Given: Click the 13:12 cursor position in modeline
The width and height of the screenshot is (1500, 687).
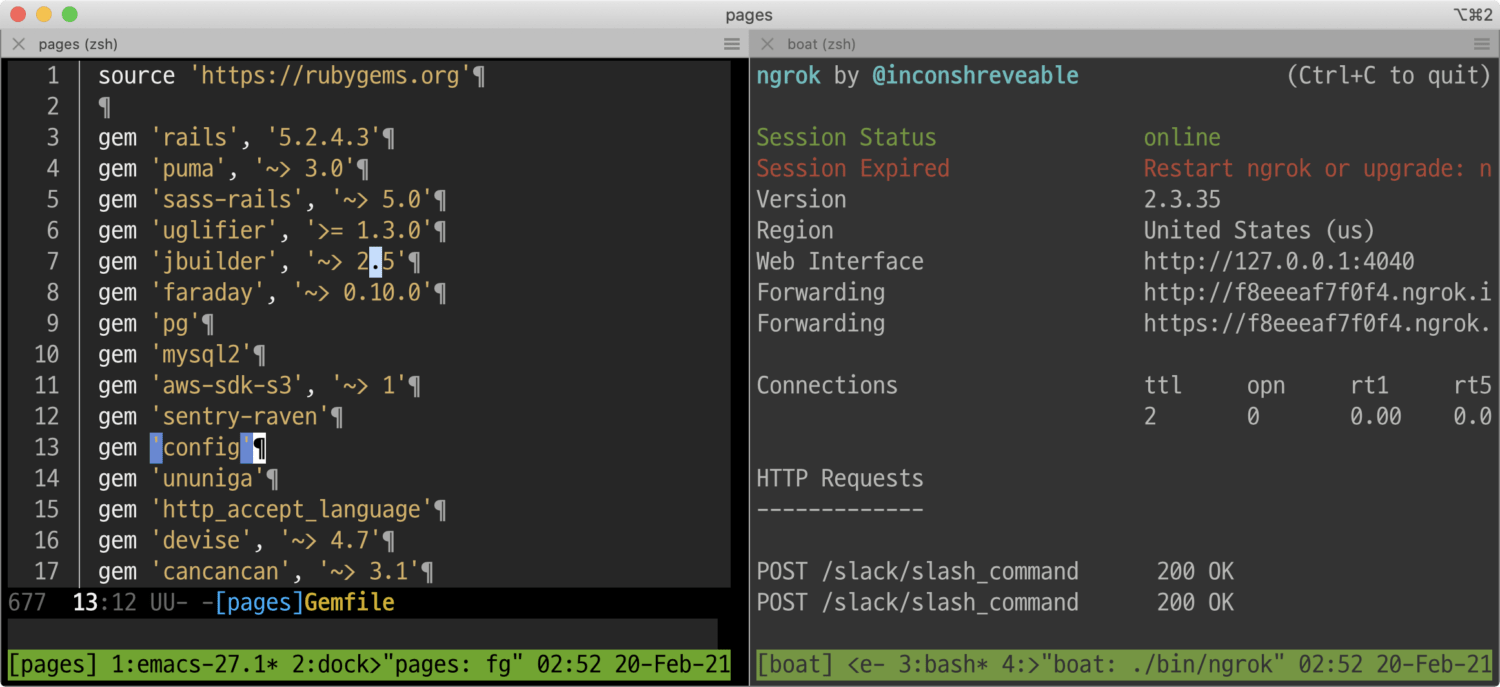Looking at the screenshot, I should pos(105,603).
